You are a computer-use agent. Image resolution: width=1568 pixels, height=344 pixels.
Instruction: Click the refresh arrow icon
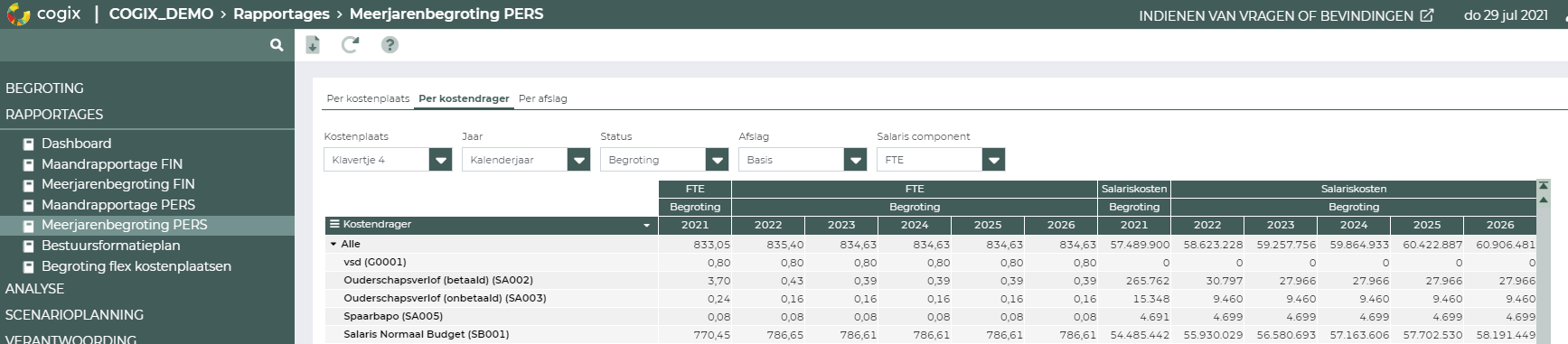350,44
